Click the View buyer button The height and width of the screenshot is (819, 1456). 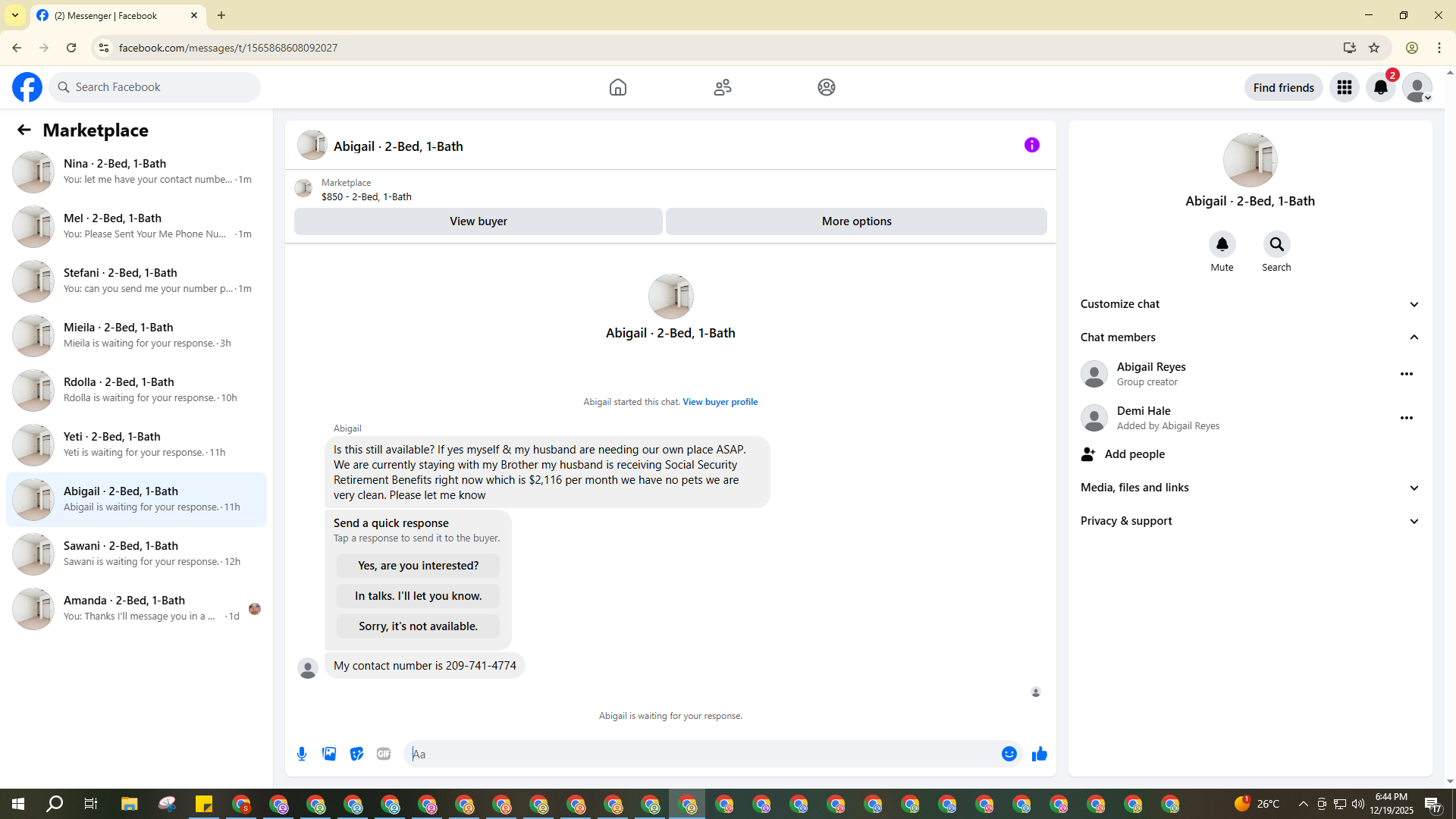pos(478,221)
